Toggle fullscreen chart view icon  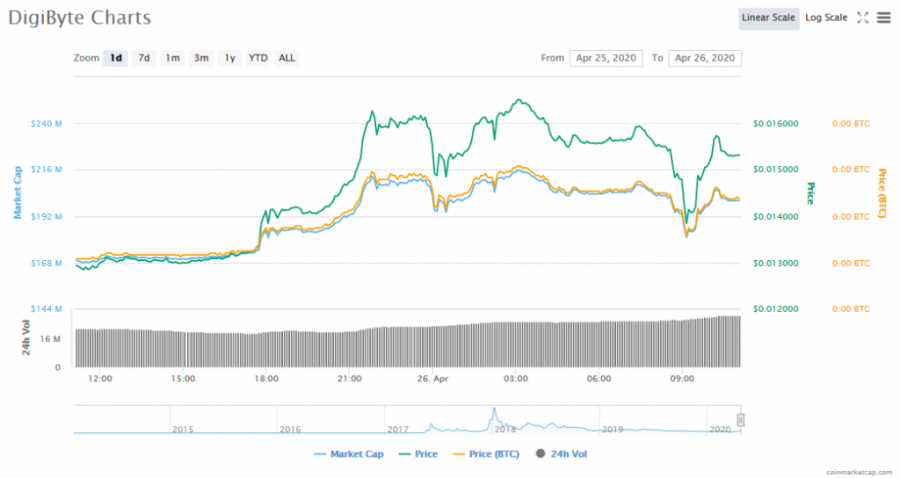point(863,18)
